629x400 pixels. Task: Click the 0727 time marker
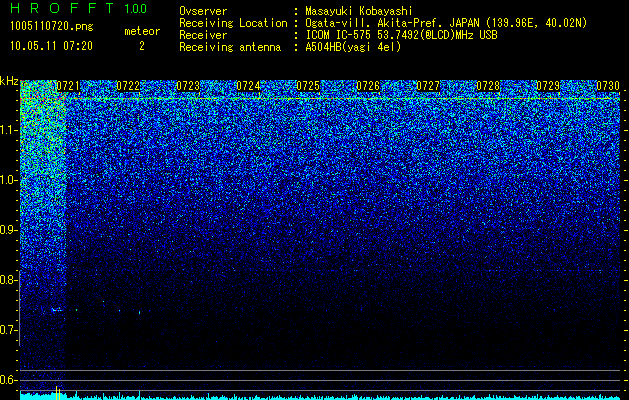point(428,86)
